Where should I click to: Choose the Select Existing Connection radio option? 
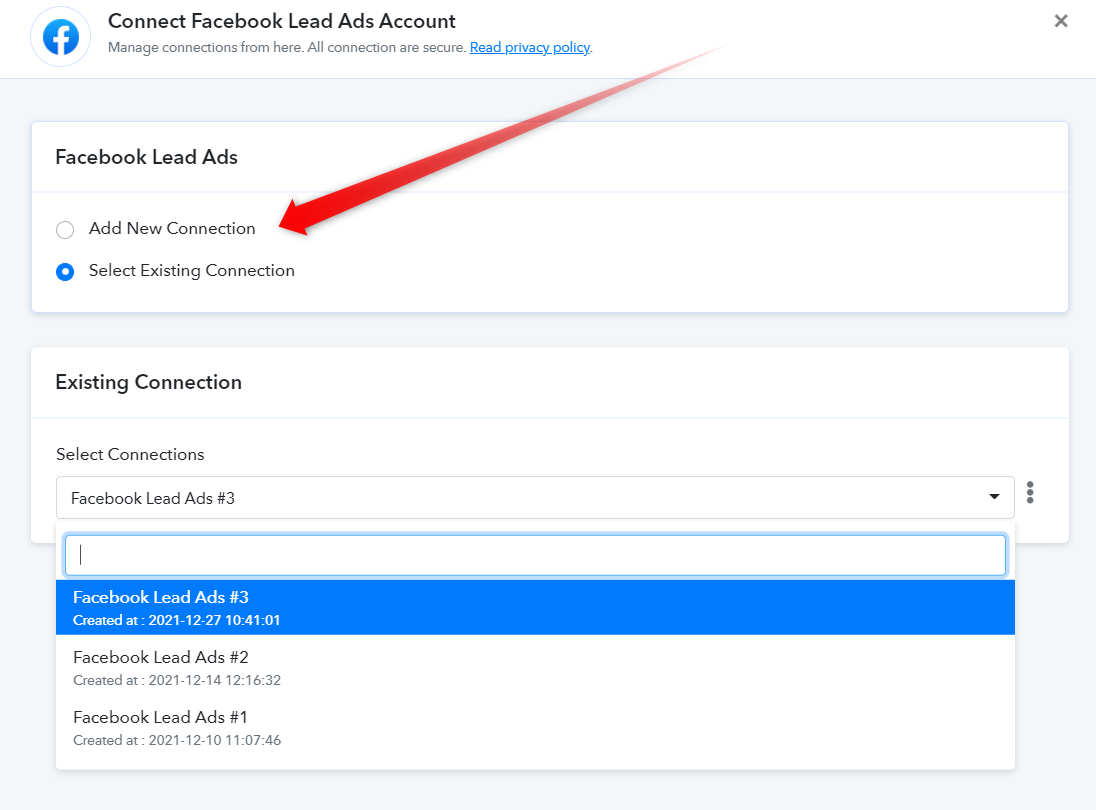(x=65, y=272)
